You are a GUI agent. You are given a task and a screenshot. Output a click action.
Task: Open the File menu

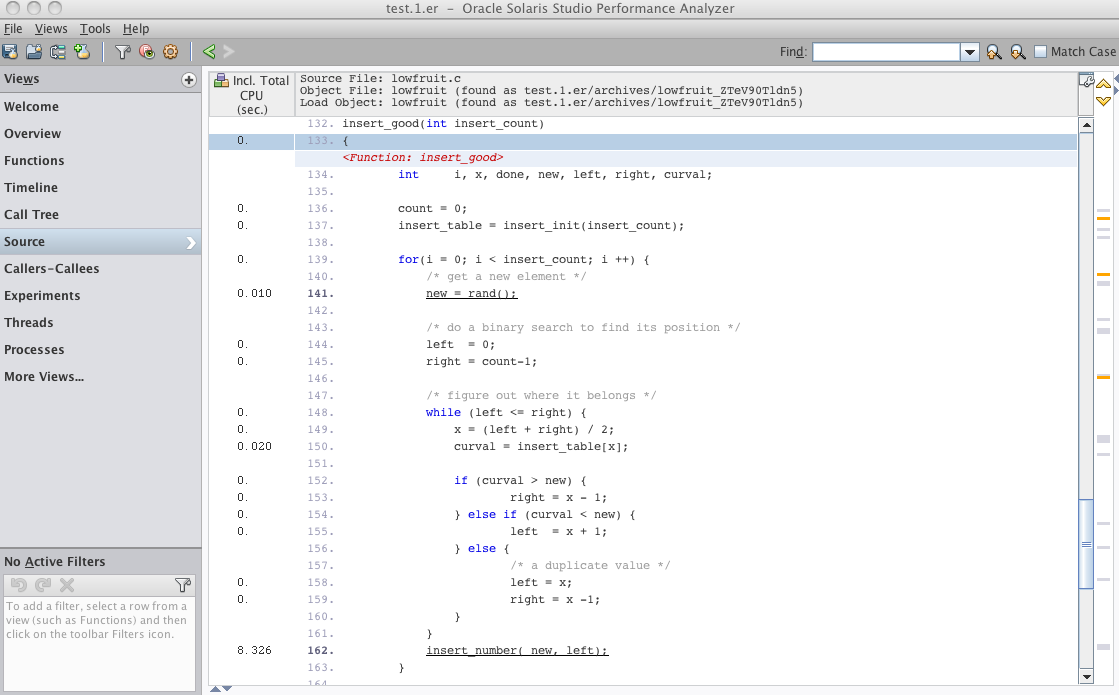click(x=13, y=29)
